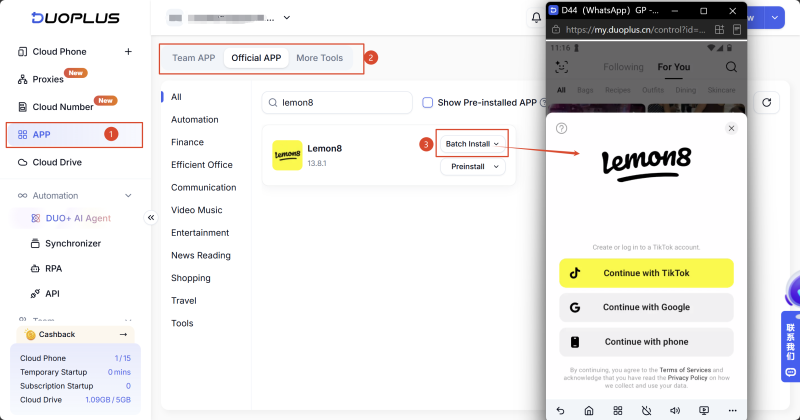Tap the home icon in phone toolbar
800x420 pixels.
(589, 411)
